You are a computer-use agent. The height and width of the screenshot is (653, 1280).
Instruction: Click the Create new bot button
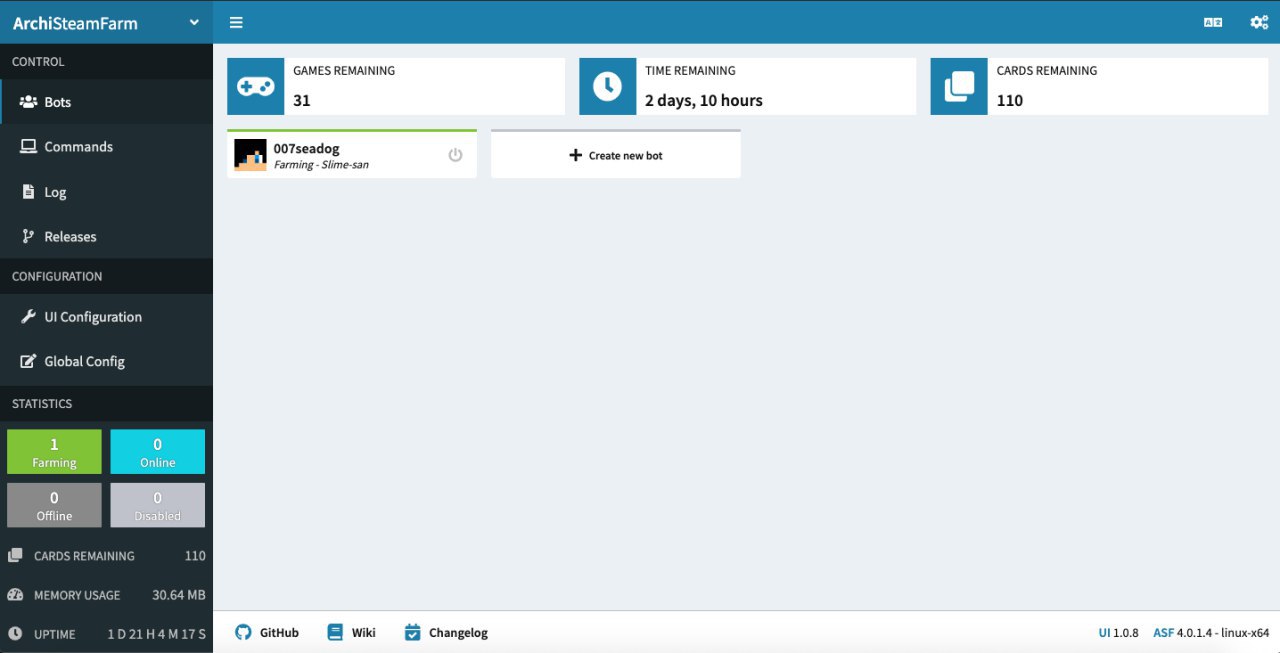(616, 155)
